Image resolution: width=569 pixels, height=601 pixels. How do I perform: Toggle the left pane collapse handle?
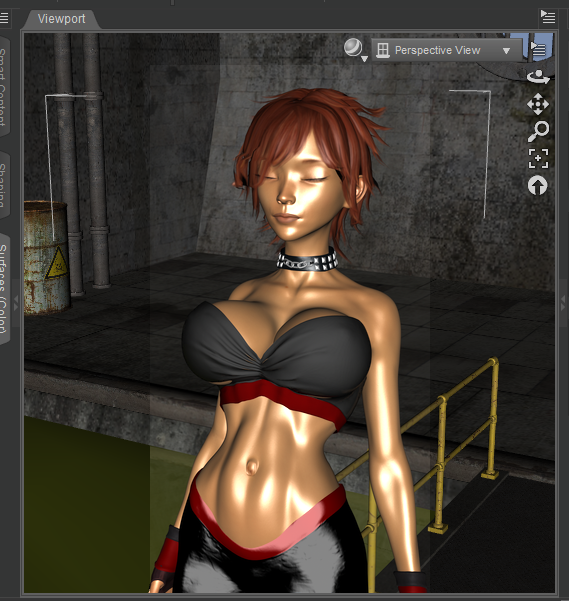pos(15,303)
